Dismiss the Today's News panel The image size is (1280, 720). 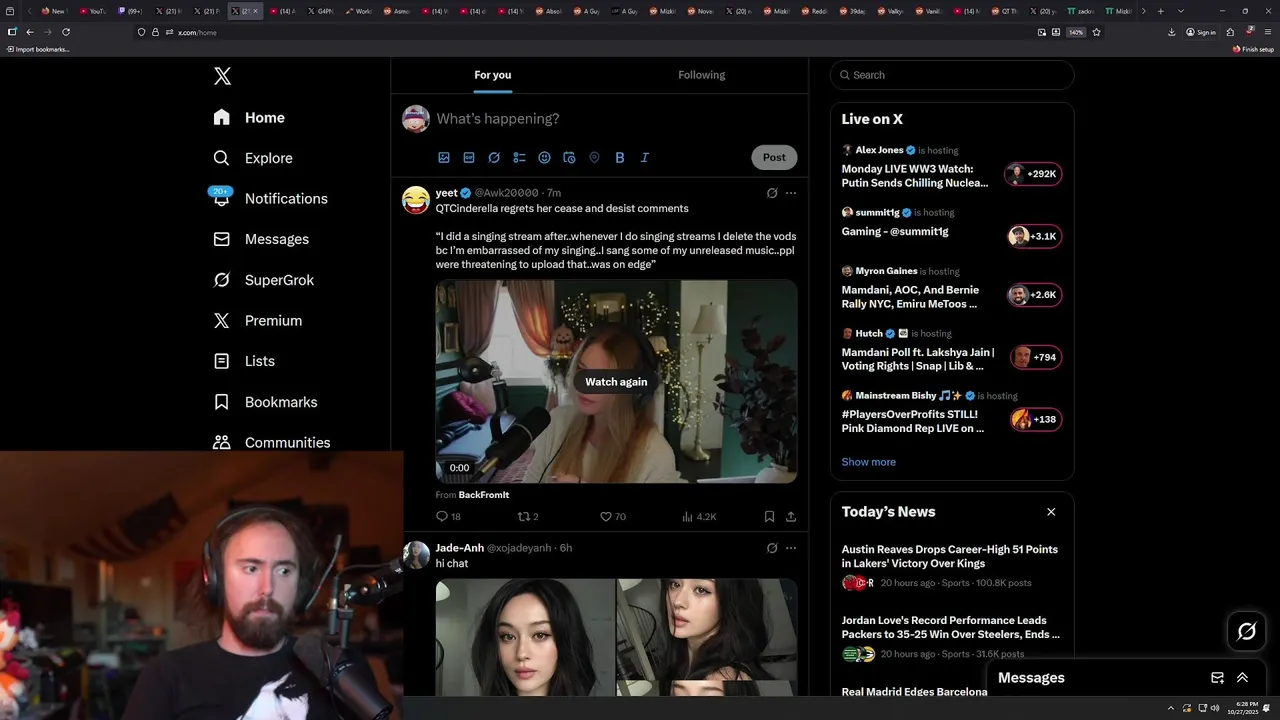click(1051, 512)
